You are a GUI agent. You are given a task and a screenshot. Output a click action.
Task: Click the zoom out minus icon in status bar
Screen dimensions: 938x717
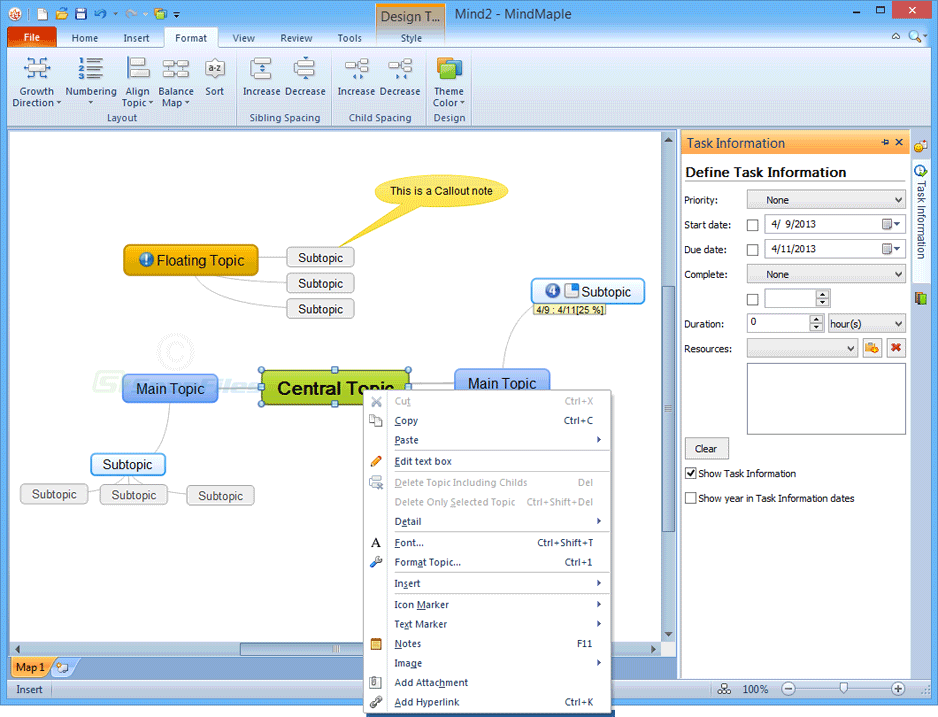788,689
